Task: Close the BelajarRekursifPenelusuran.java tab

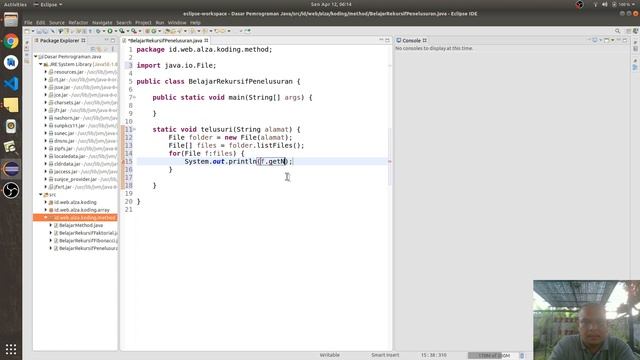Action: coord(206,40)
